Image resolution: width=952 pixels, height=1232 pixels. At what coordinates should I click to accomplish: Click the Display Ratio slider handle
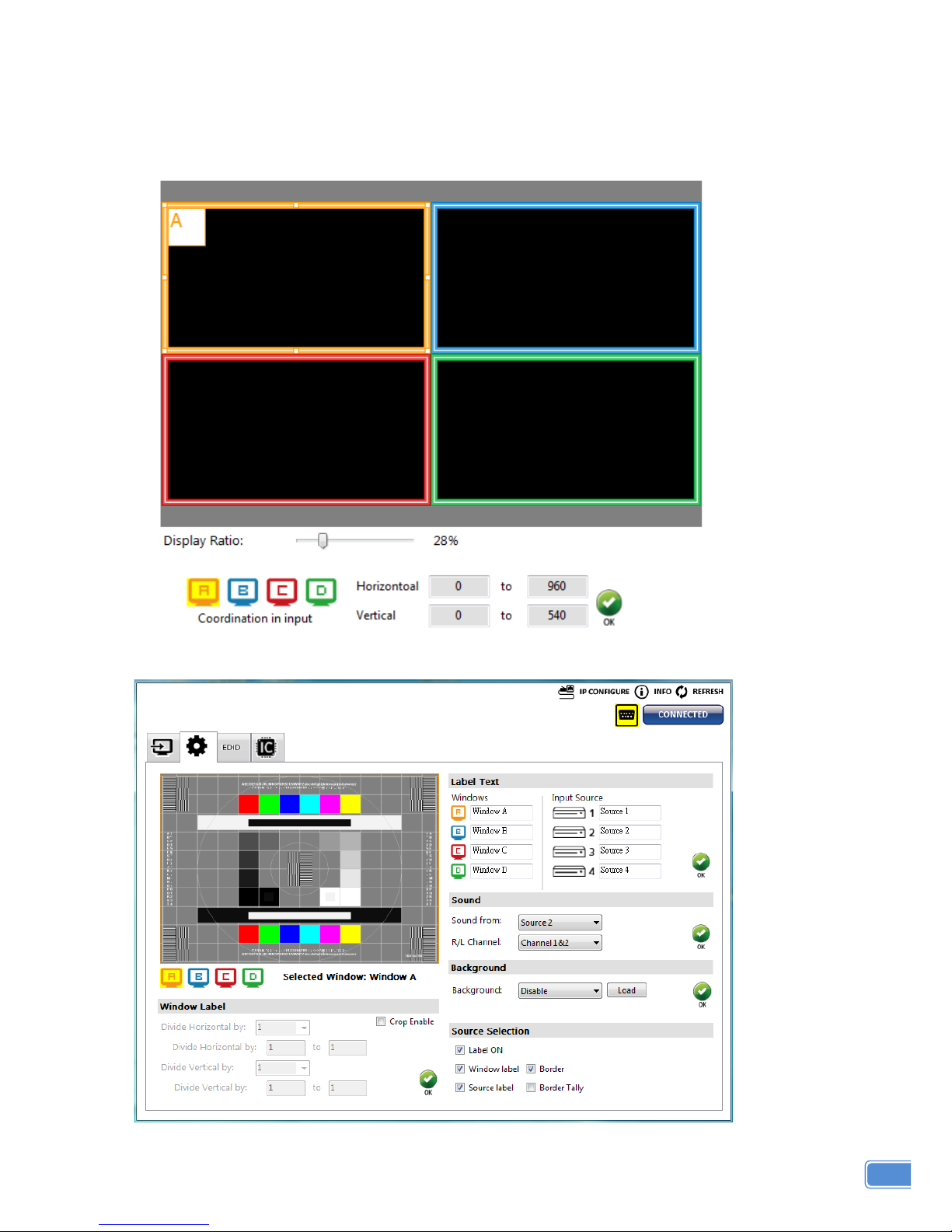pos(323,540)
